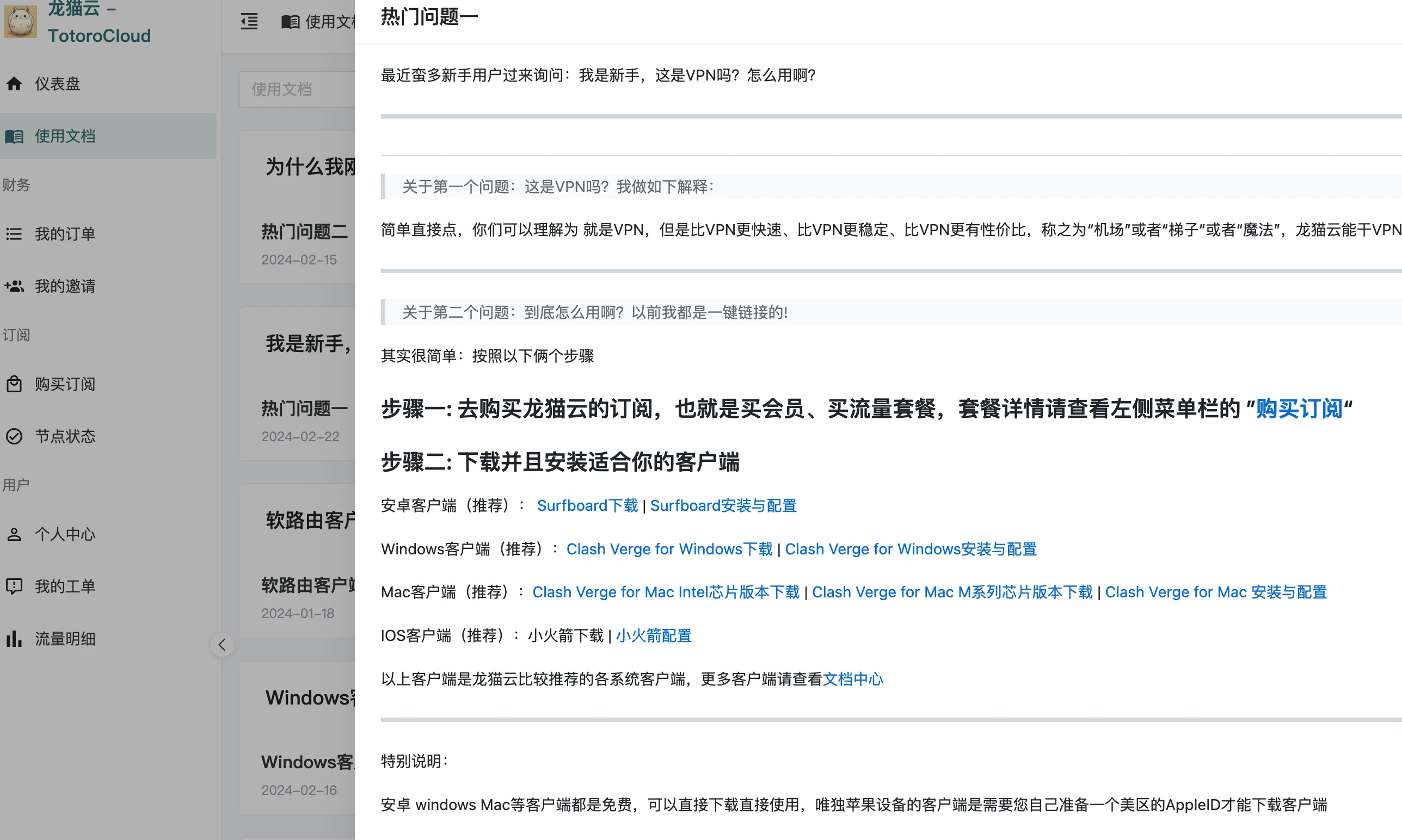Click the person icon beside 个人中心

[x=14, y=534]
